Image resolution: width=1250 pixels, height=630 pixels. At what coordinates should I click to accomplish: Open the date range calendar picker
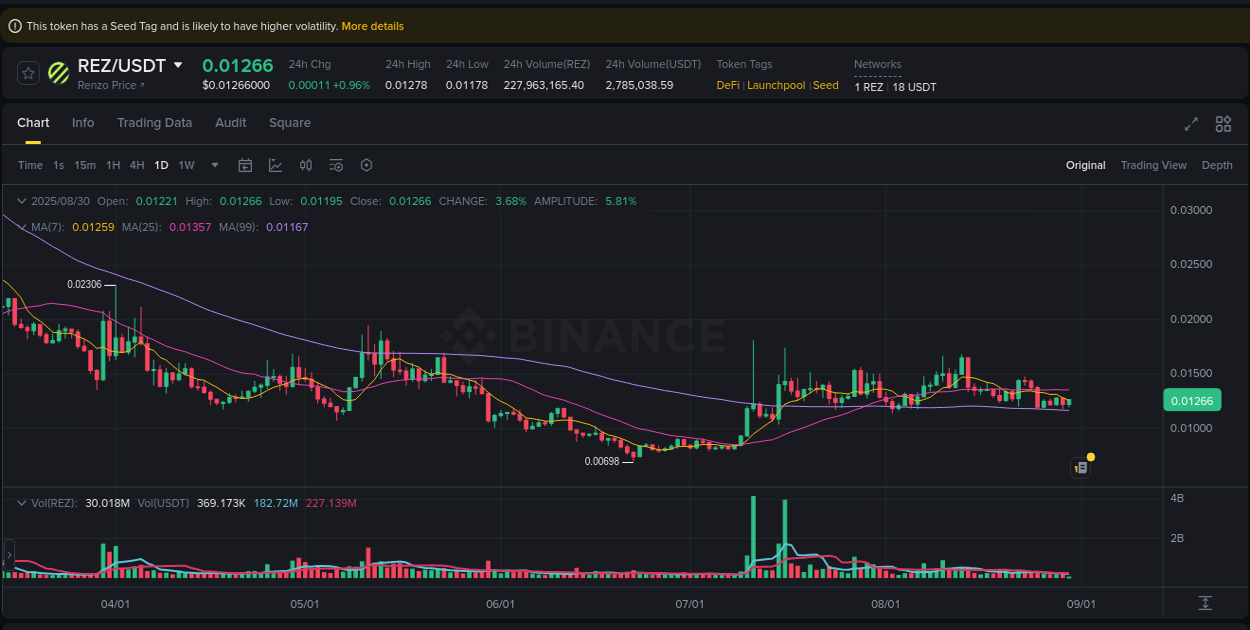245,165
